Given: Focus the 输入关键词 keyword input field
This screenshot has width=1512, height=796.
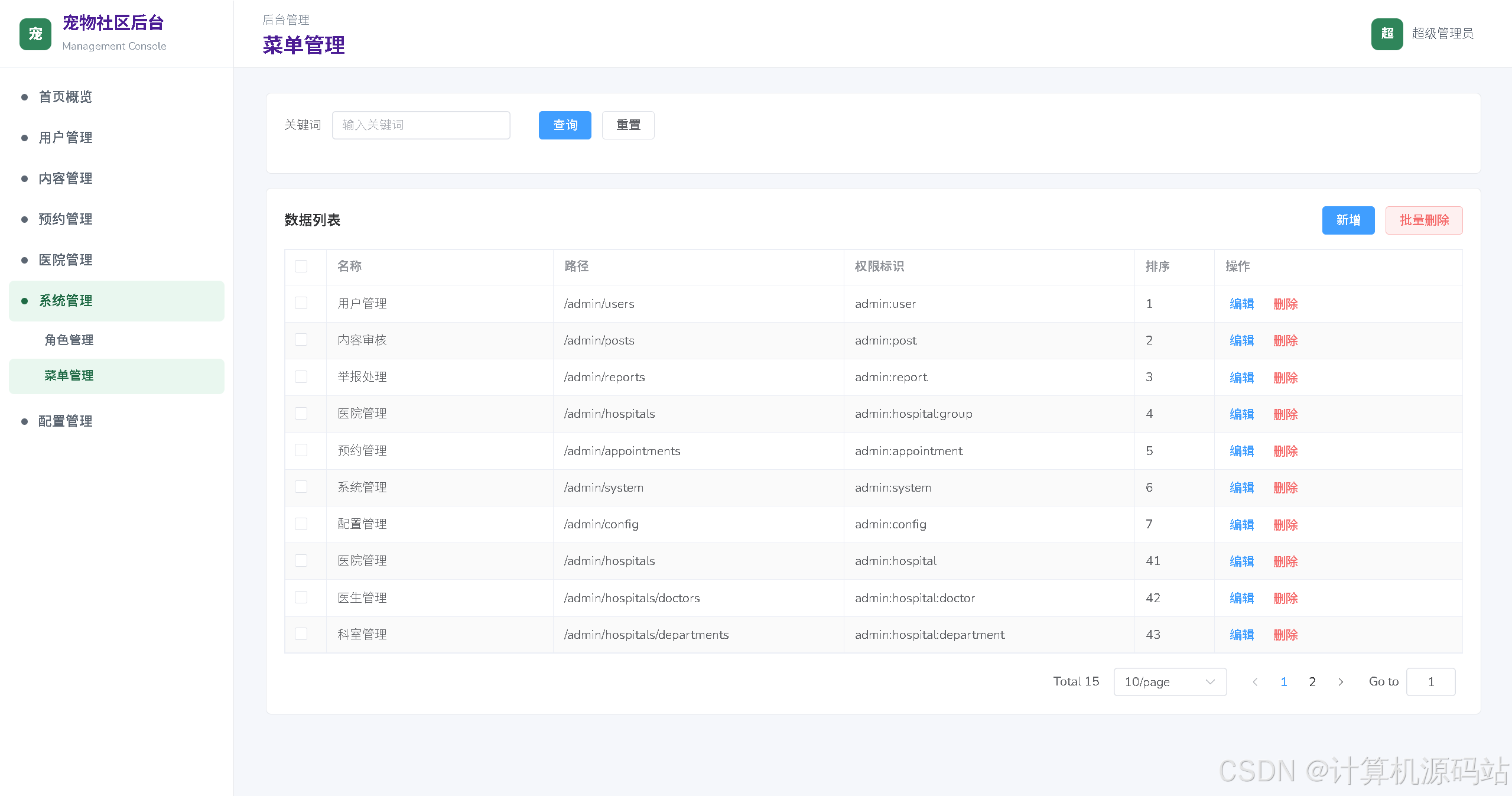Looking at the screenshot, I should coord(421,125).
